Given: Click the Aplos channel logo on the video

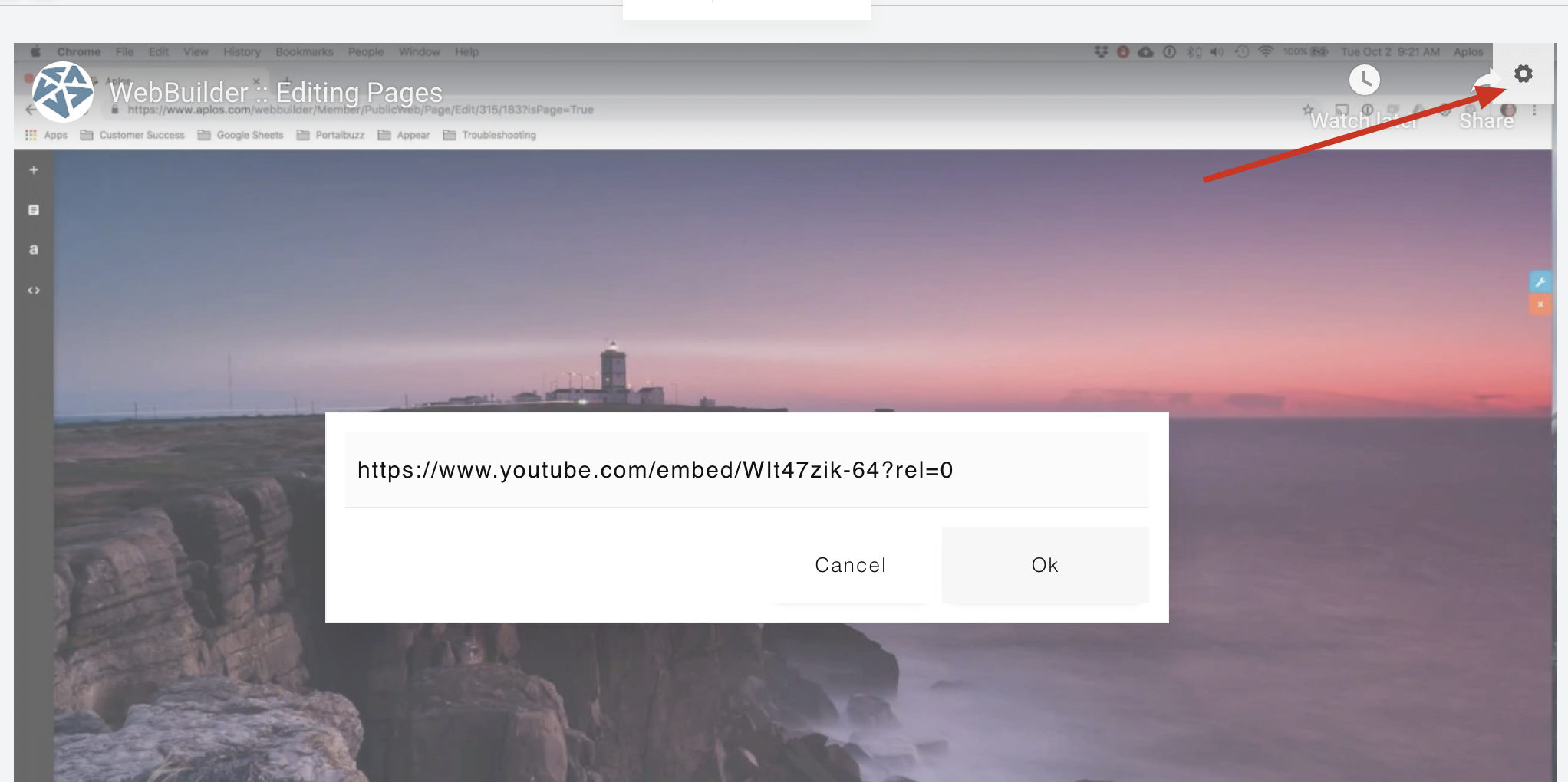Looking at the screenshot, I should pyautogui.click(x=63, y=92).
